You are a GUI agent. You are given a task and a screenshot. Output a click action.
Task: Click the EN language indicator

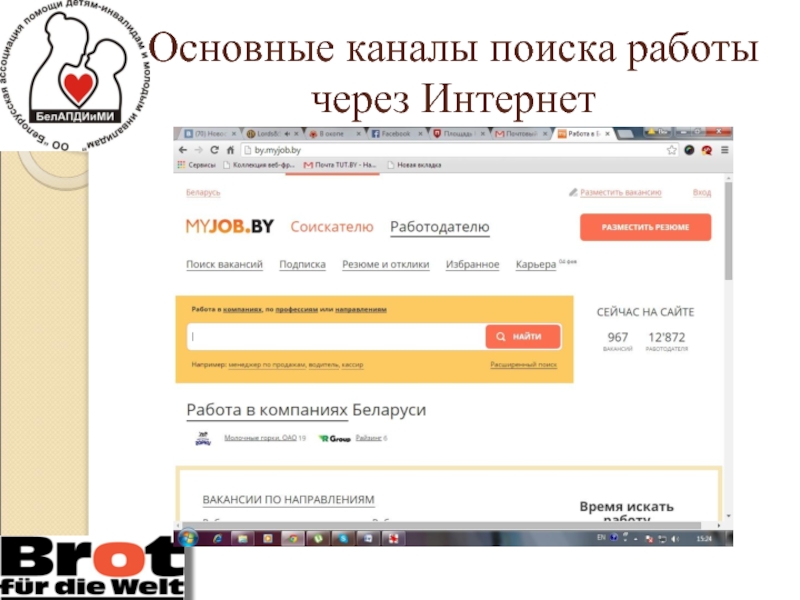(x=601, y=538)
